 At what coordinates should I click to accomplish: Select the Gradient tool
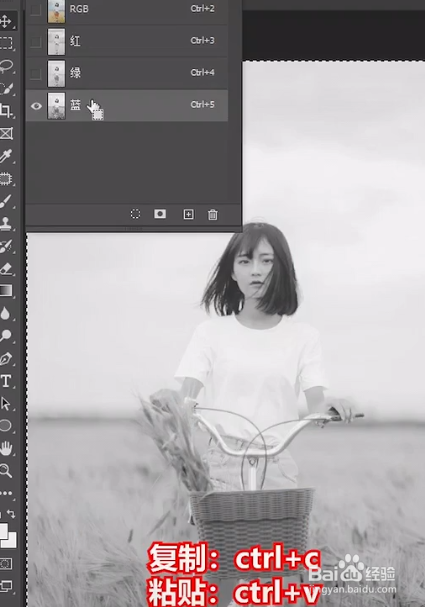tap(6, 290)
